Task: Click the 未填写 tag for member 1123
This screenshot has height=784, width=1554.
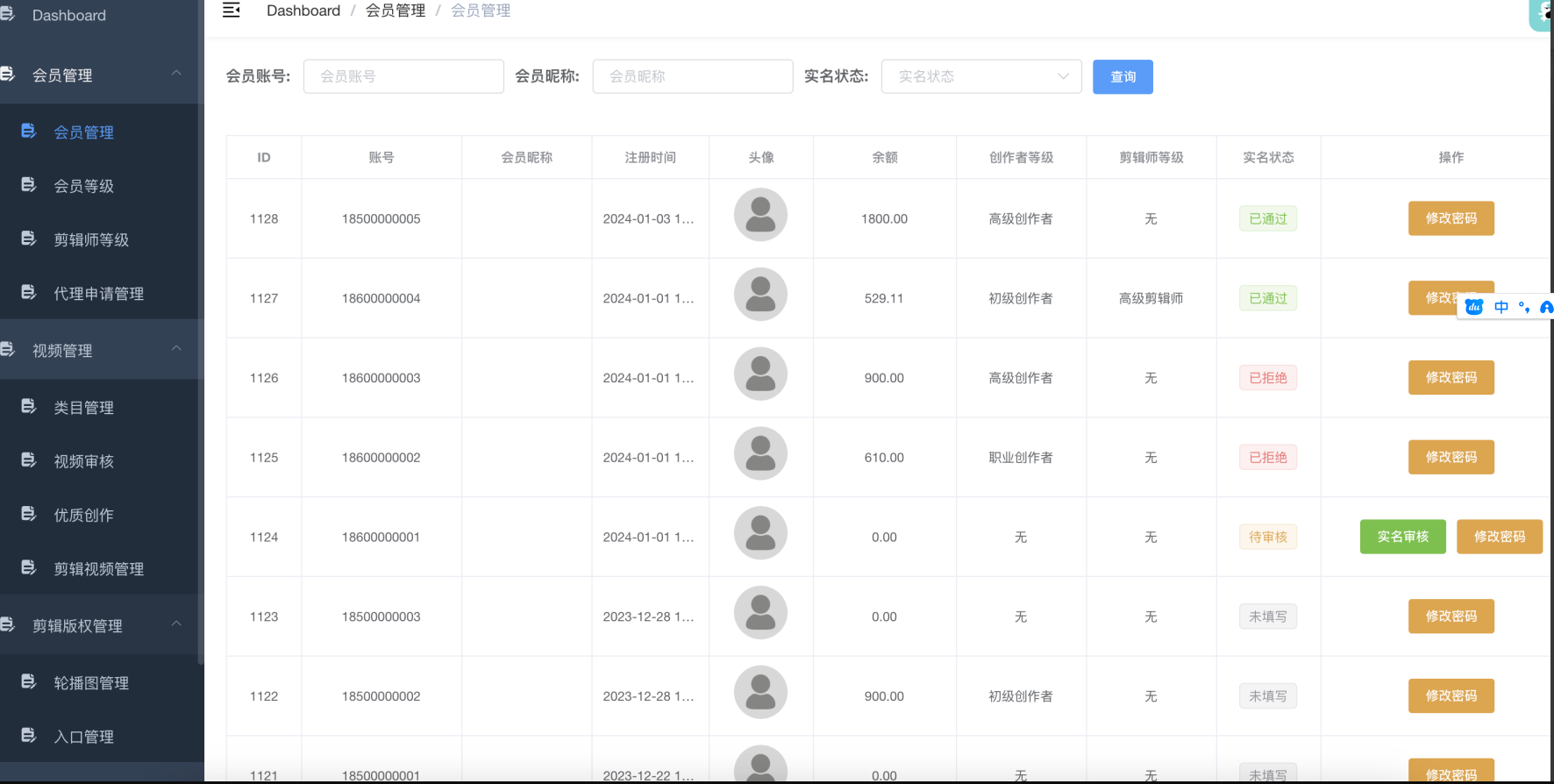Action: coord(1268,617)
